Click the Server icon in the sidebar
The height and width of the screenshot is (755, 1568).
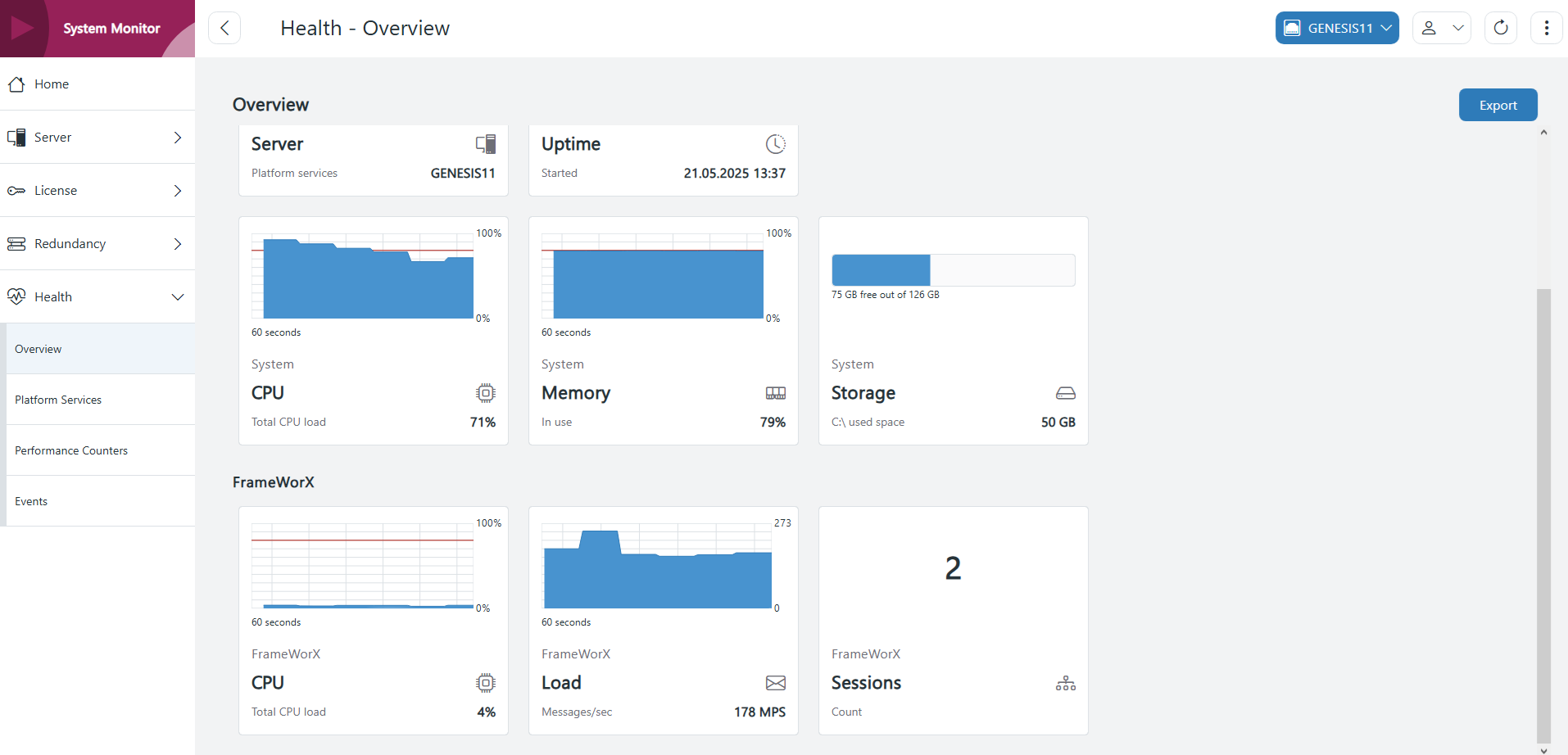pos(16,138)
